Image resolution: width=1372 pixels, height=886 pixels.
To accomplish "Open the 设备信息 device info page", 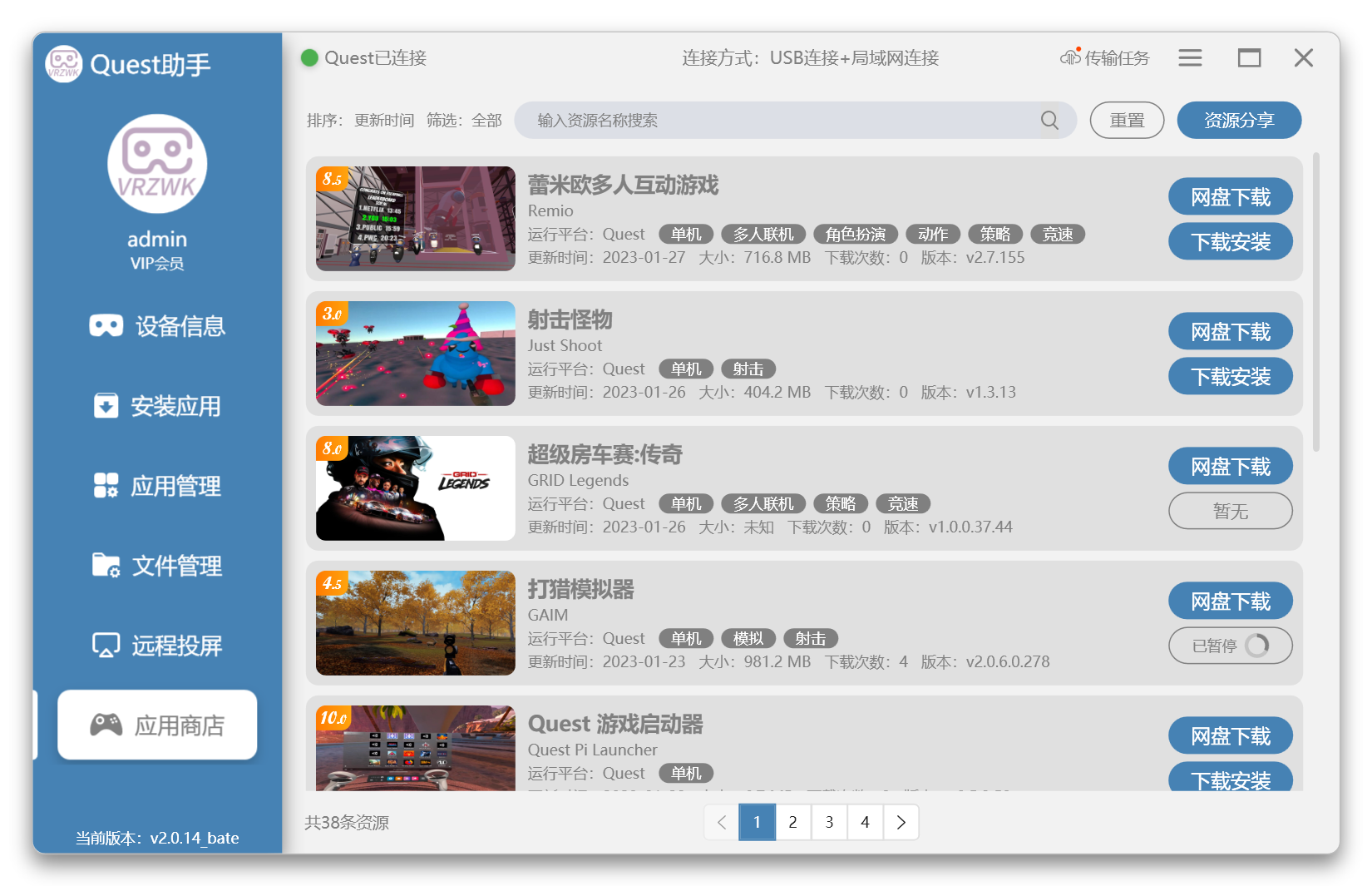I will [x=157, y=326].
